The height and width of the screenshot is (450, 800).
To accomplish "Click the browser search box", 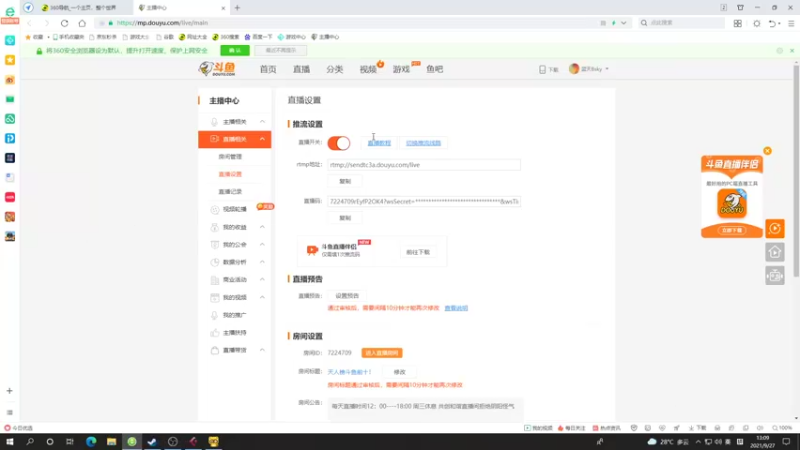I will (x=681, y=23).
